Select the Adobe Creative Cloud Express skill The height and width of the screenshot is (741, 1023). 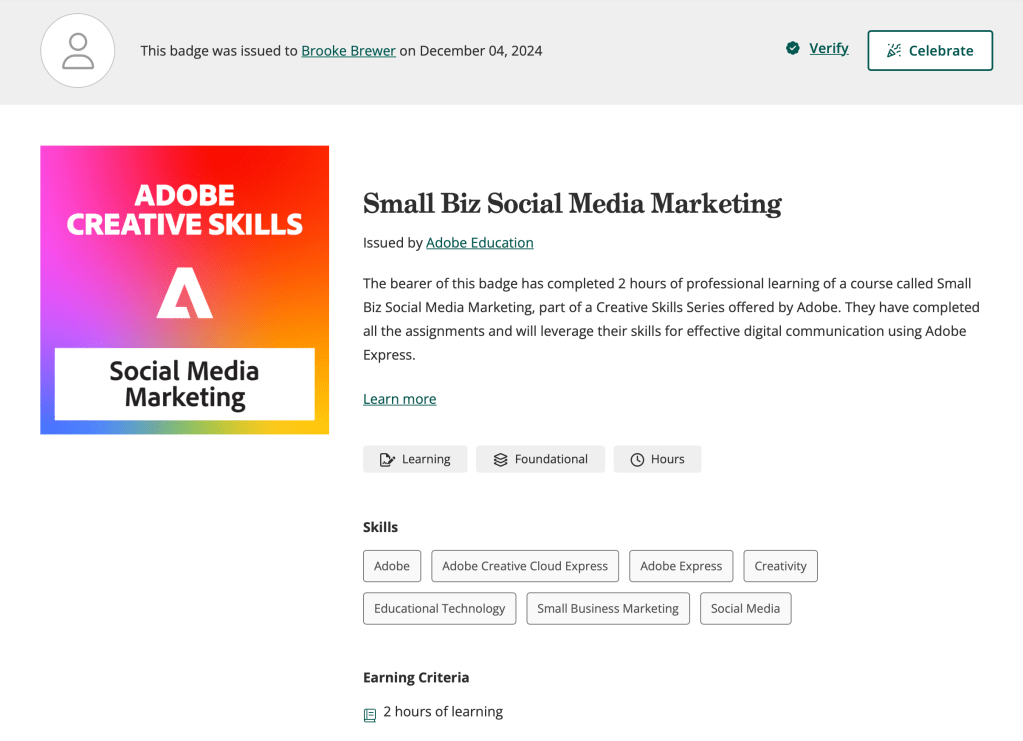tap(525, 566)
